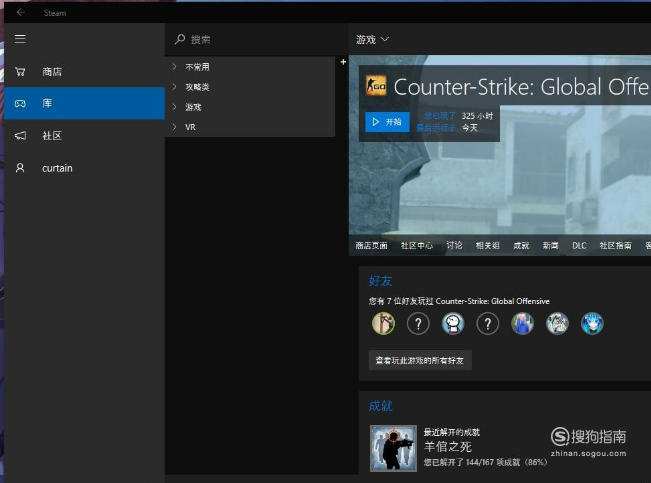Expand the 攻略类 category
Image resolution: width=651 pixels, height=483 pixels.
(250, 87)
